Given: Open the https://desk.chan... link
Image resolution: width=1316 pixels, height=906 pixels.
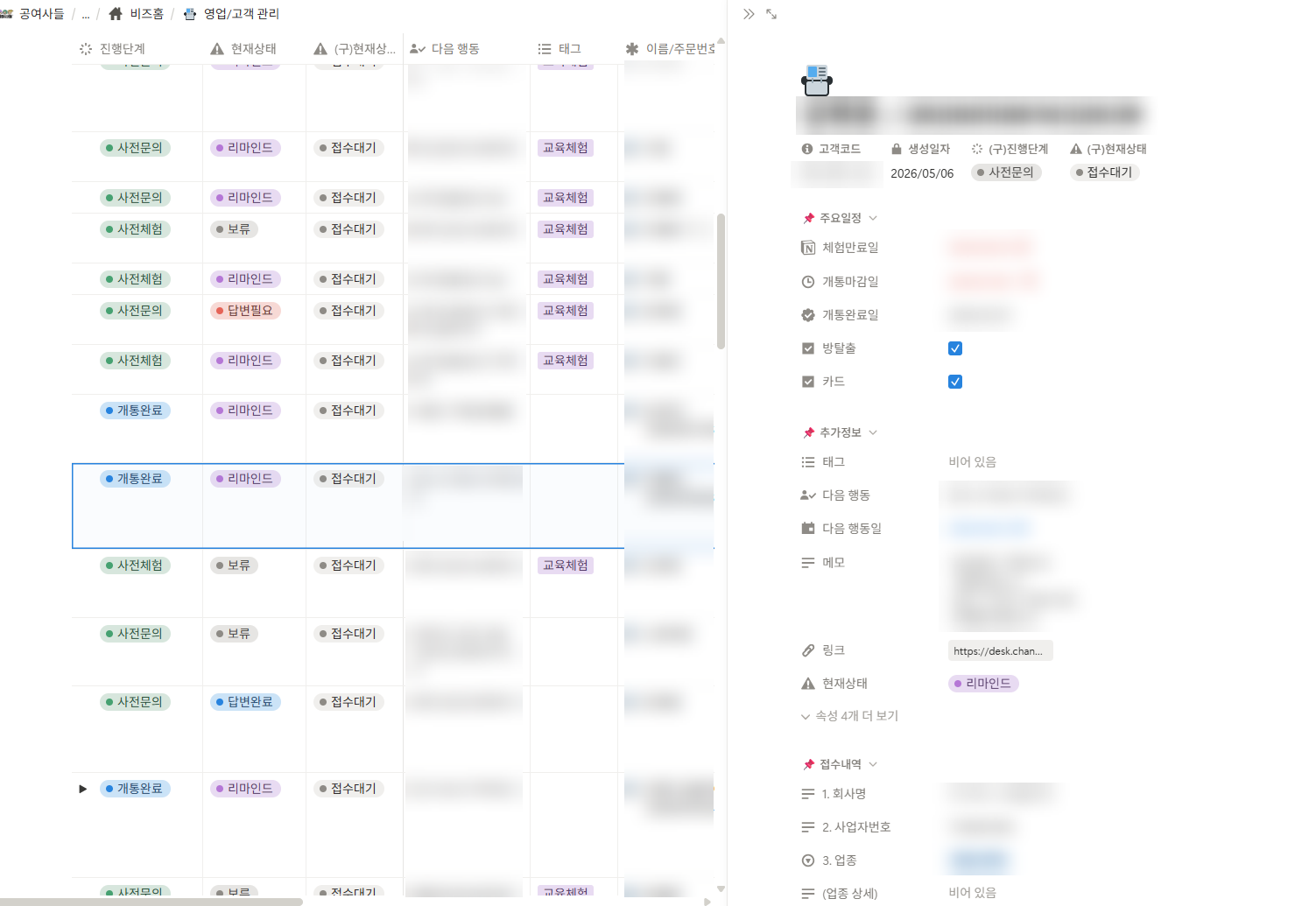Looking at the screenshot, I should pyautogui.click(x=999, y=650).
